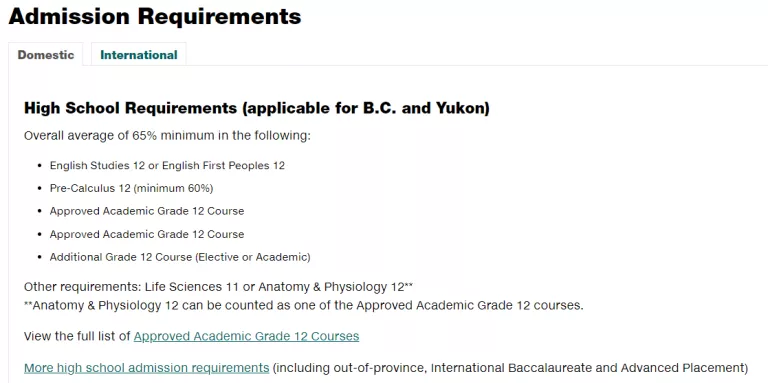The image size is (768, 383).
Task: Click 'Anatomy & Physiology 12**' in requirements line
Action: [x=336, y=287]
